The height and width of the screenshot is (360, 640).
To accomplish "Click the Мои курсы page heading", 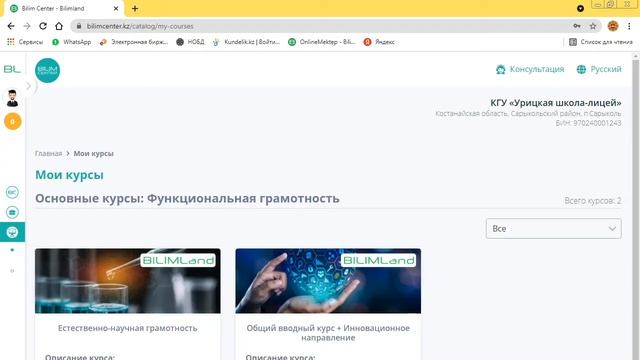I will 69,175.
